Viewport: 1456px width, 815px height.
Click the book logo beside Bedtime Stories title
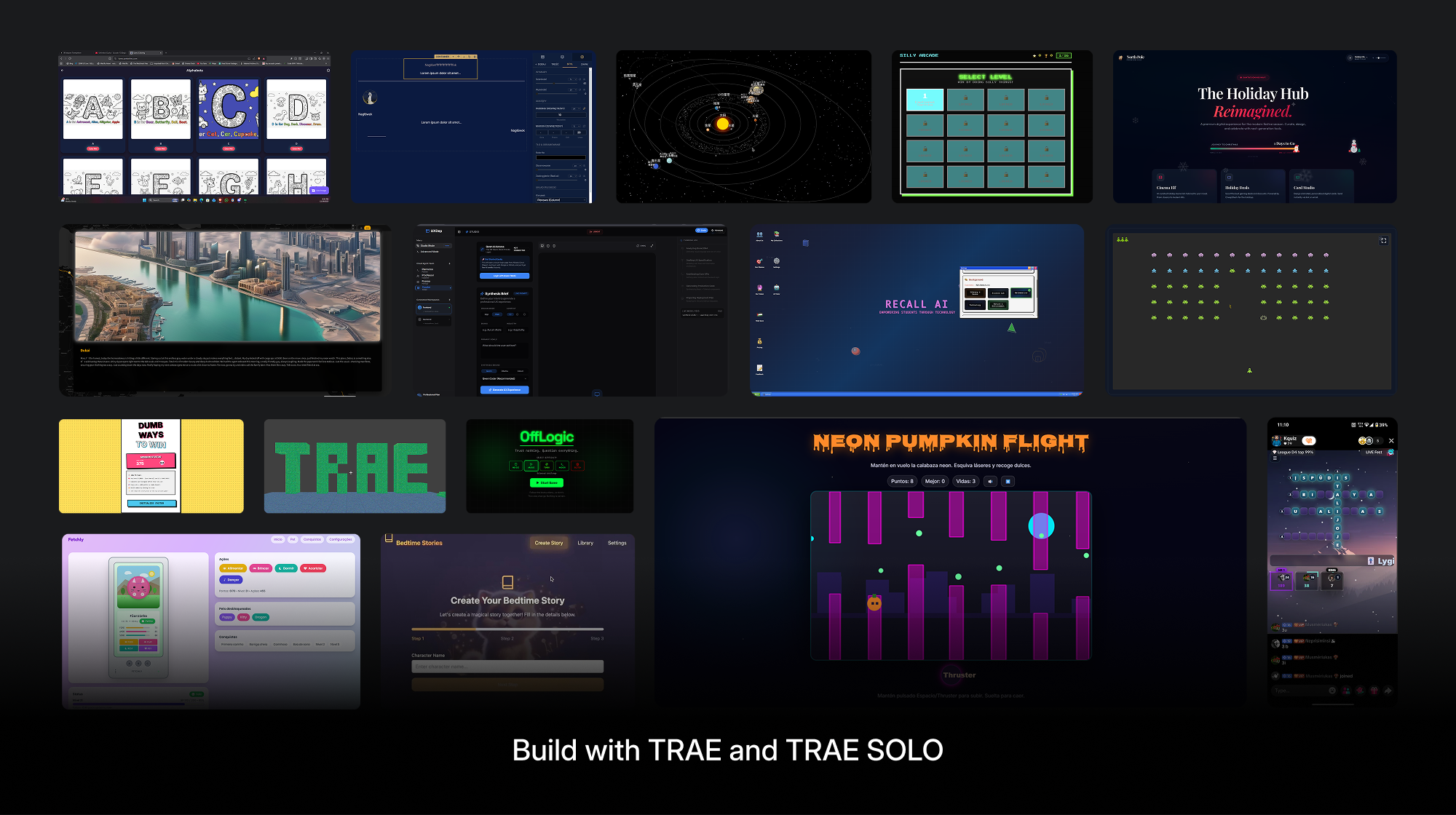[389, 538]
